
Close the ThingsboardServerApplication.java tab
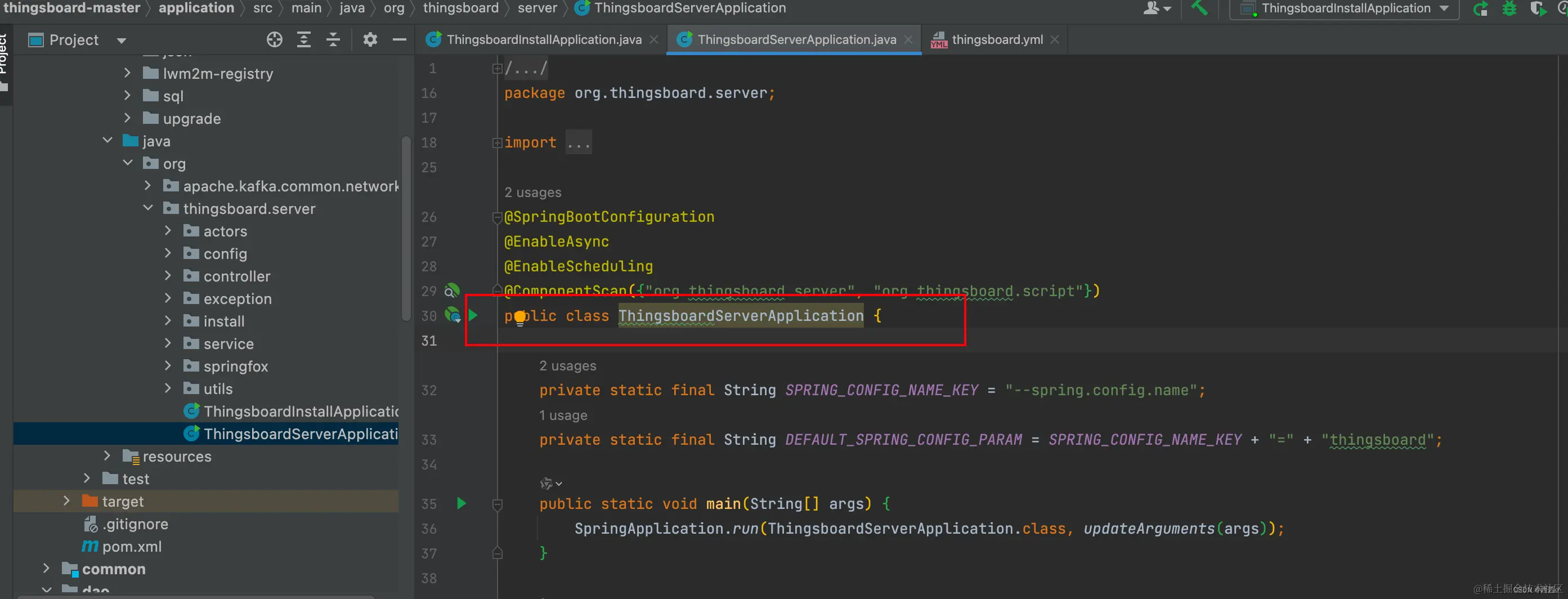[908, 39]
